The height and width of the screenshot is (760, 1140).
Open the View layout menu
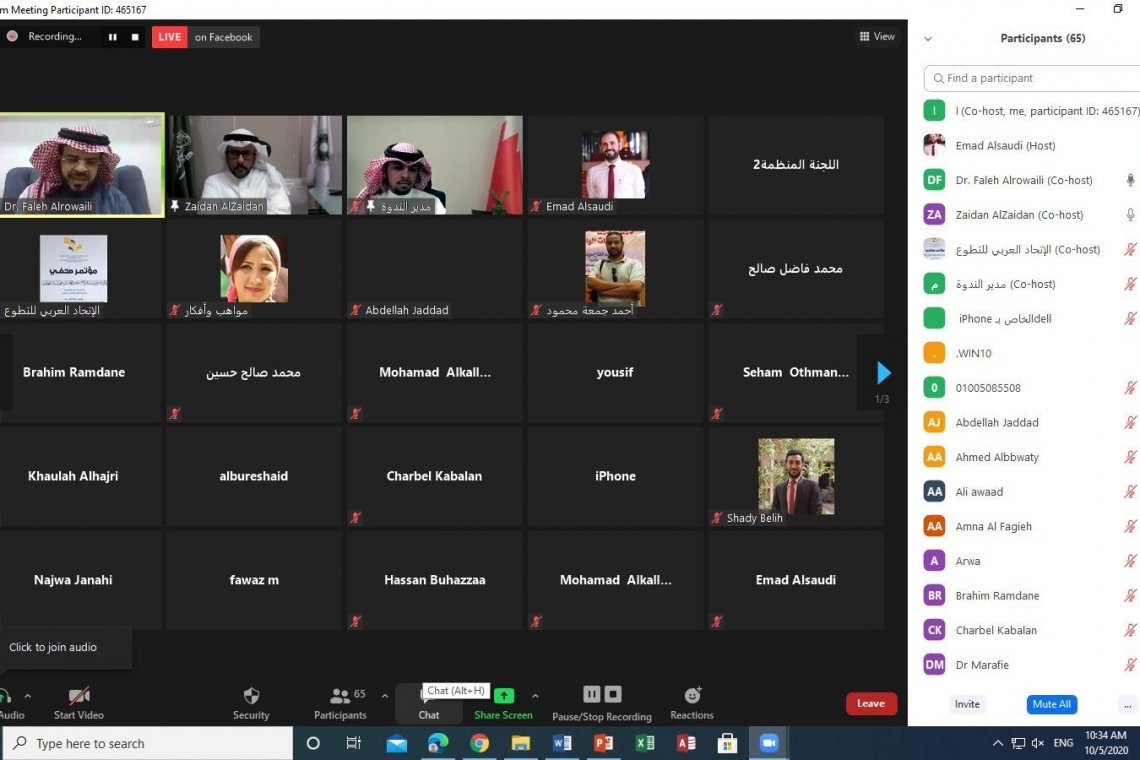tap(877, 37)
